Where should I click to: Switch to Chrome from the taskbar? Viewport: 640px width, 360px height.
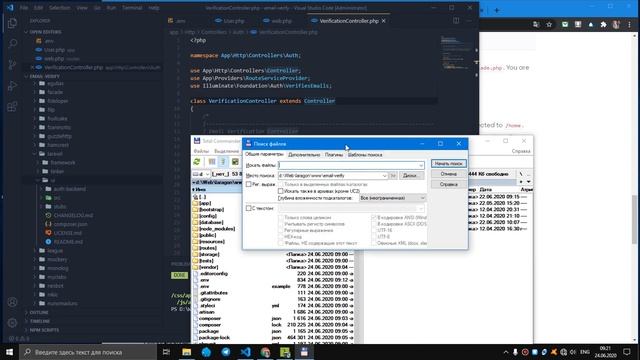[x=265, y=352]
